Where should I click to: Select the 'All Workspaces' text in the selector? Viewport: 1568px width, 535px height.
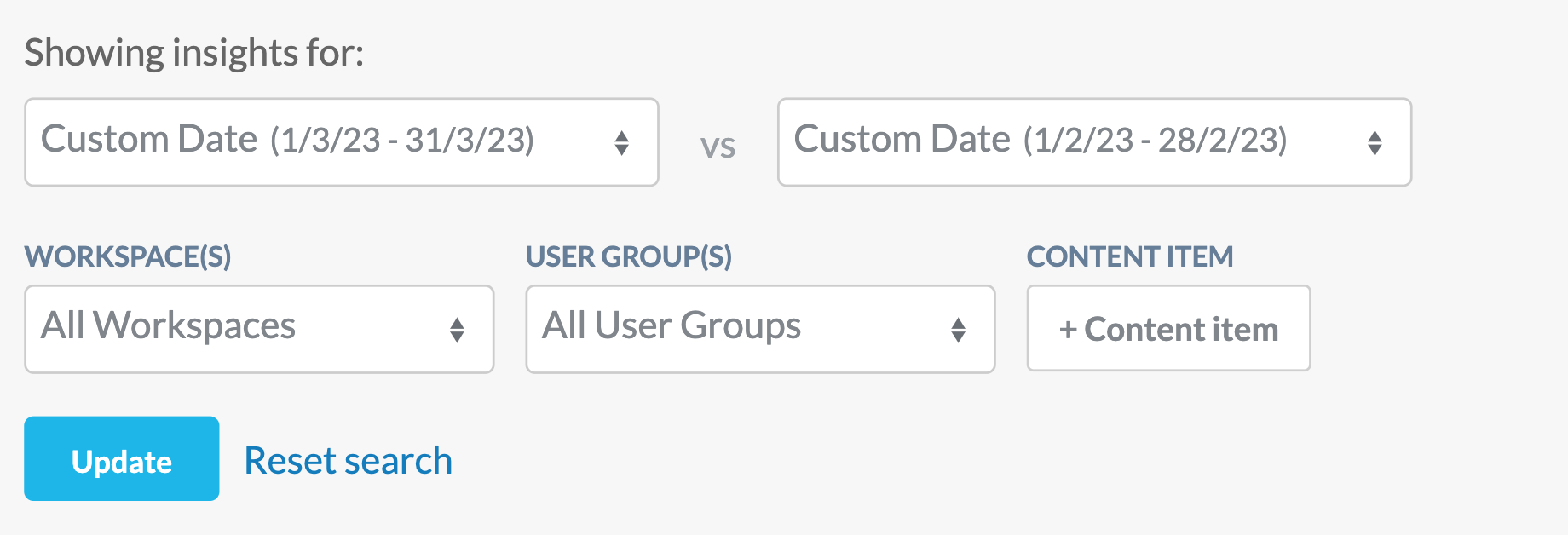[x=169, y=325]
